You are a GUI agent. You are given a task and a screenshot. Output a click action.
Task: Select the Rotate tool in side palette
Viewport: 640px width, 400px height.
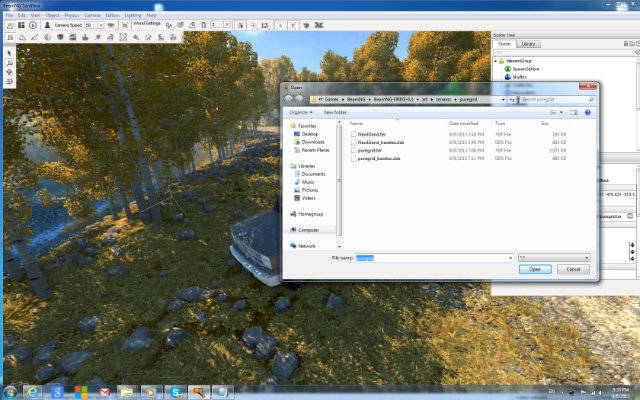pyautogui.click(x=9, y=72)
